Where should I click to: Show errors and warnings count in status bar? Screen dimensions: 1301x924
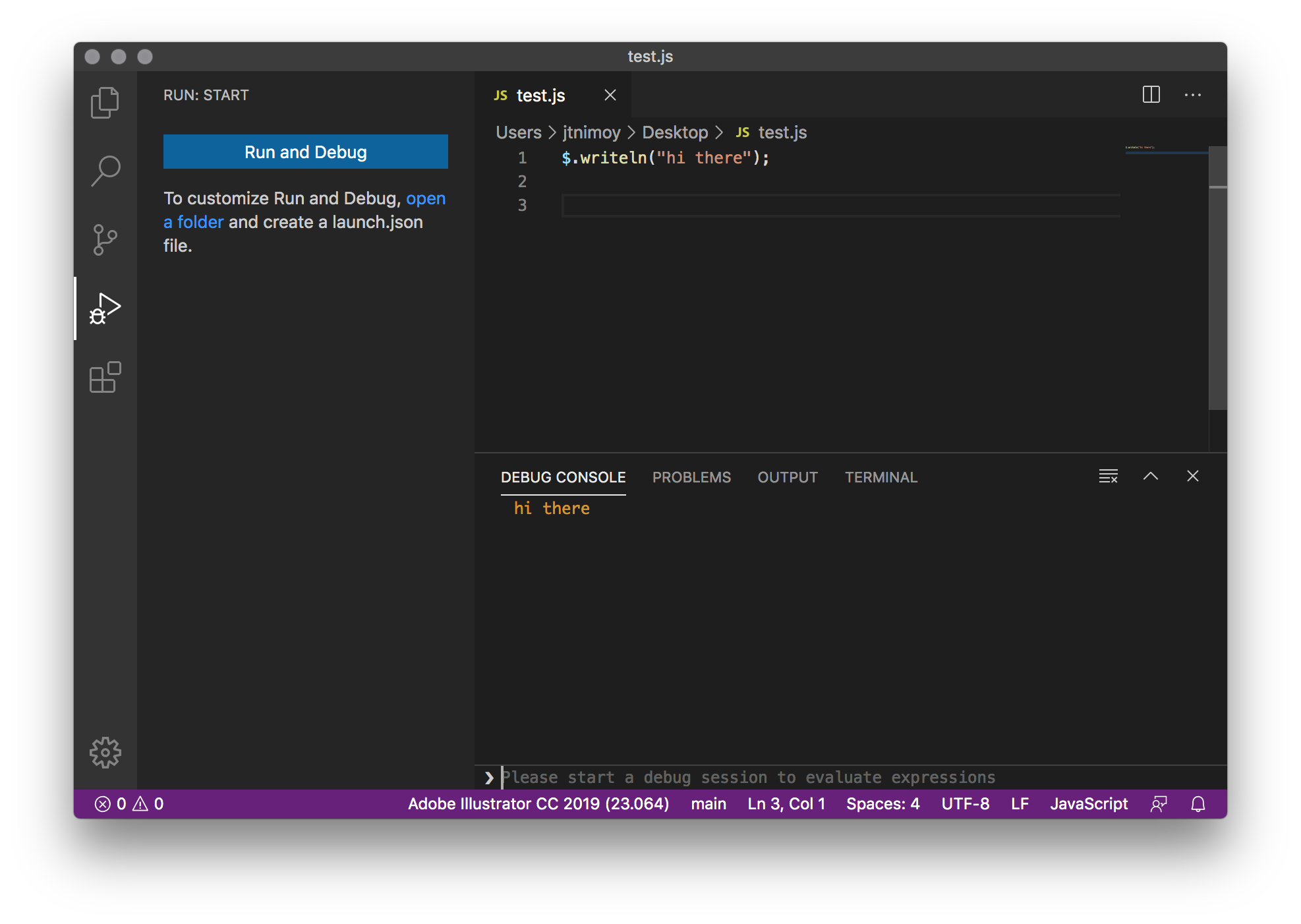click(129, 804)
